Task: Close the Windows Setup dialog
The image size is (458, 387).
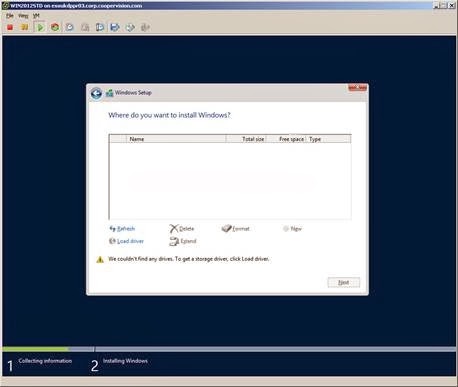Action: 358,88
